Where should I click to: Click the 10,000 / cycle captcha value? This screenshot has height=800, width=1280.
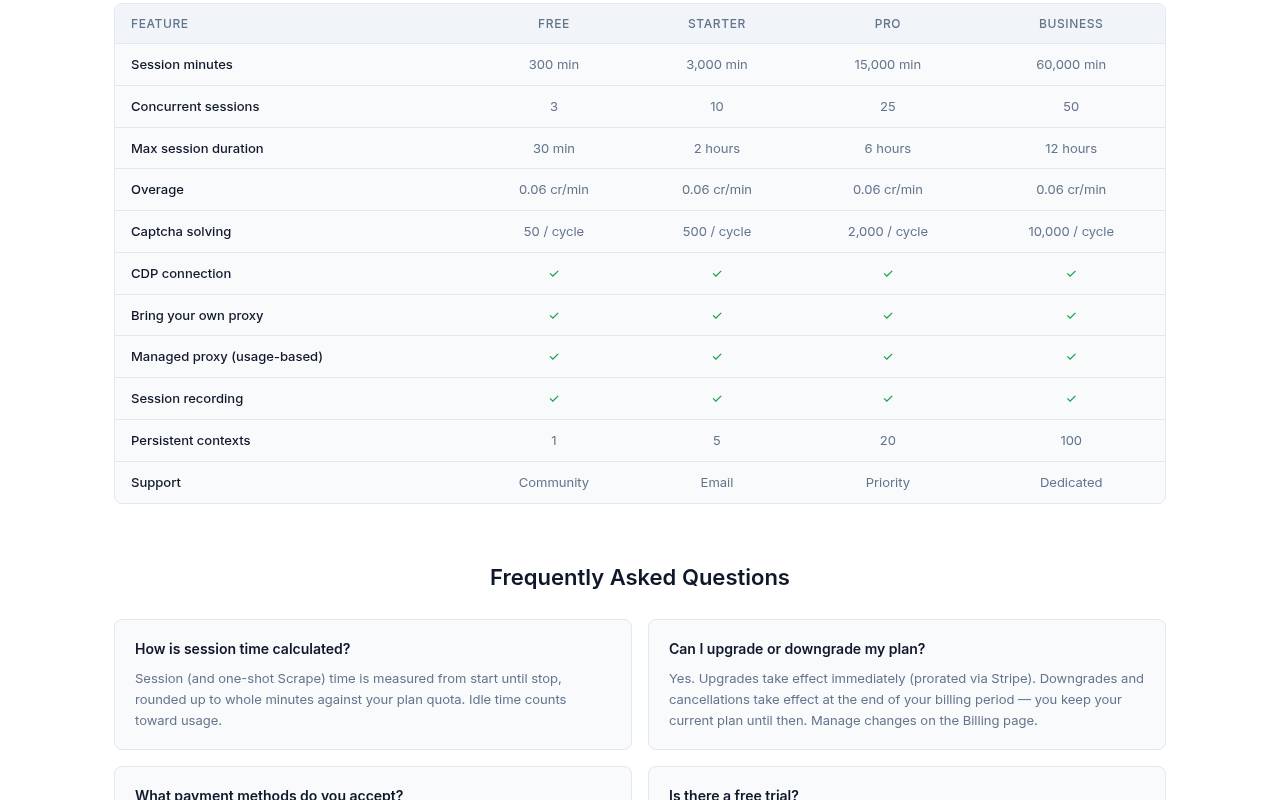[1071, 231]
